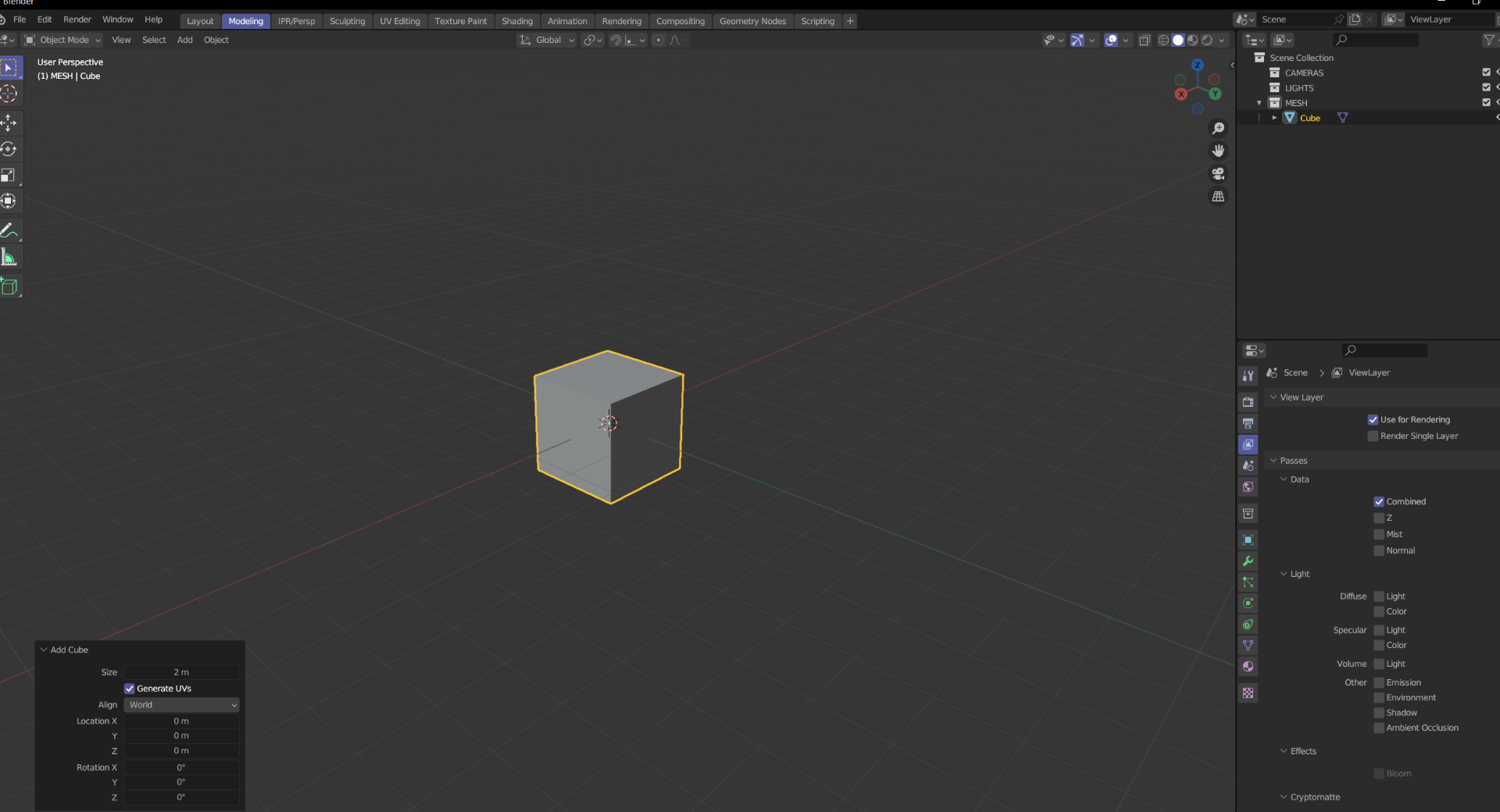Expand the Cube item in the outliner
1500x812 pixels.
coord(1274,118)
